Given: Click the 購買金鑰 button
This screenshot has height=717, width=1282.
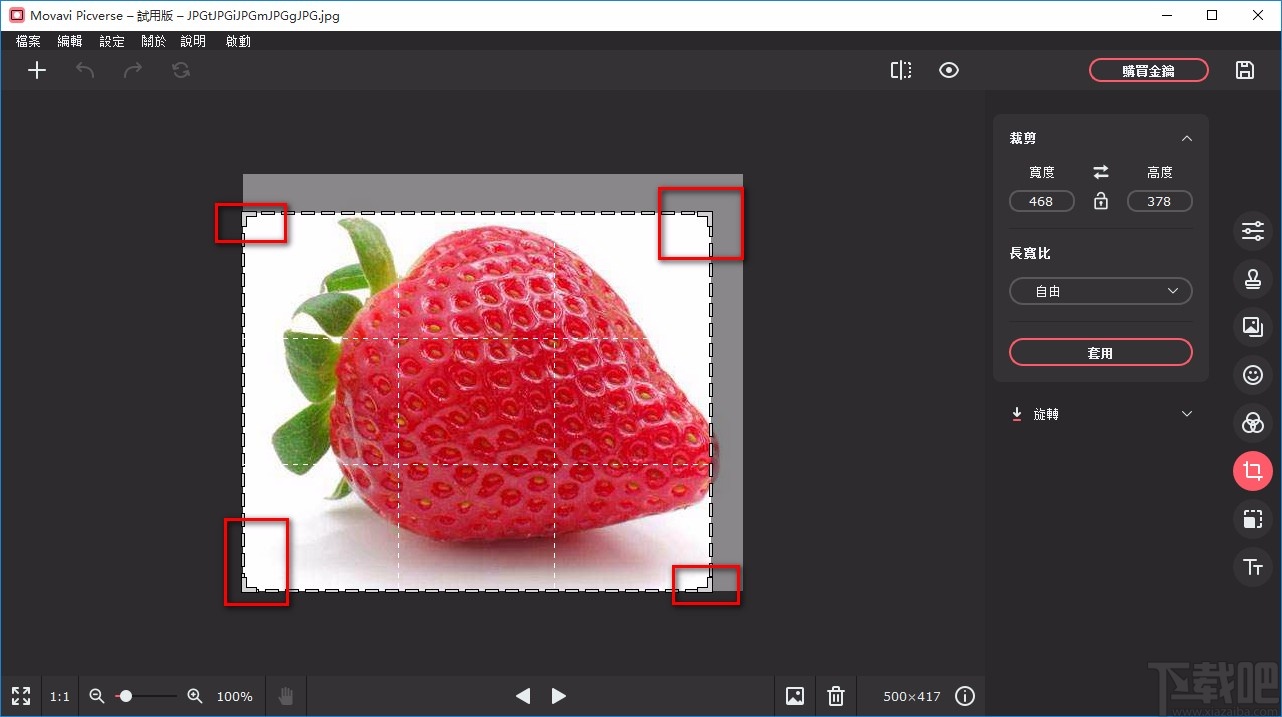Looking at the screenshot, I should pos(1148,70).
